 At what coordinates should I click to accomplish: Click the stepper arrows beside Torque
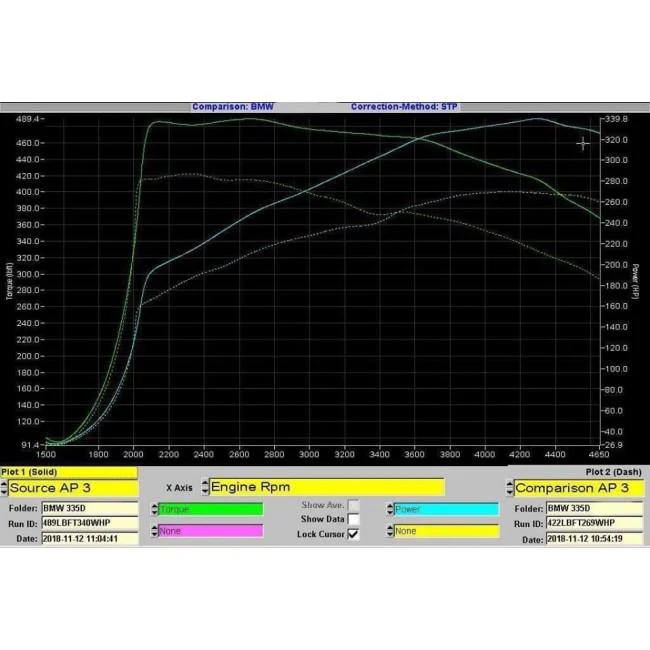click(x=153, y=509)
